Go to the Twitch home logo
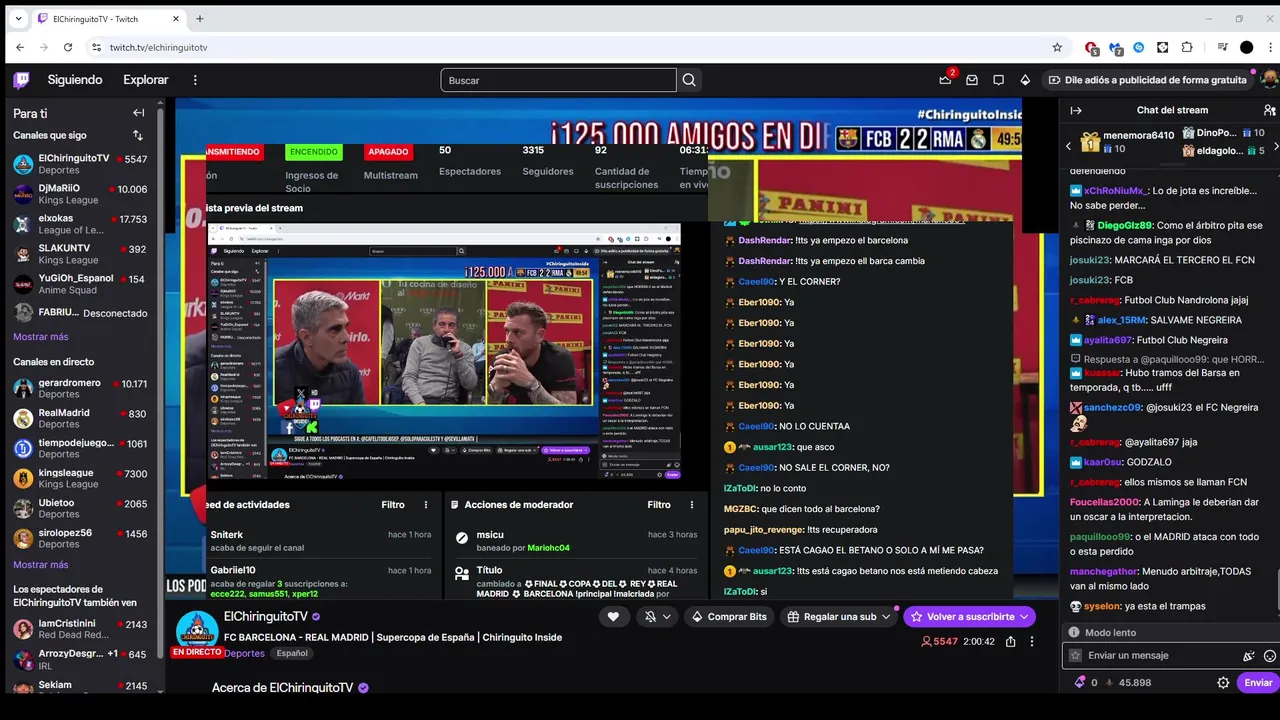Image resolution: width=1280 pixels, height=720 pixels. click(x=21, y=80)
